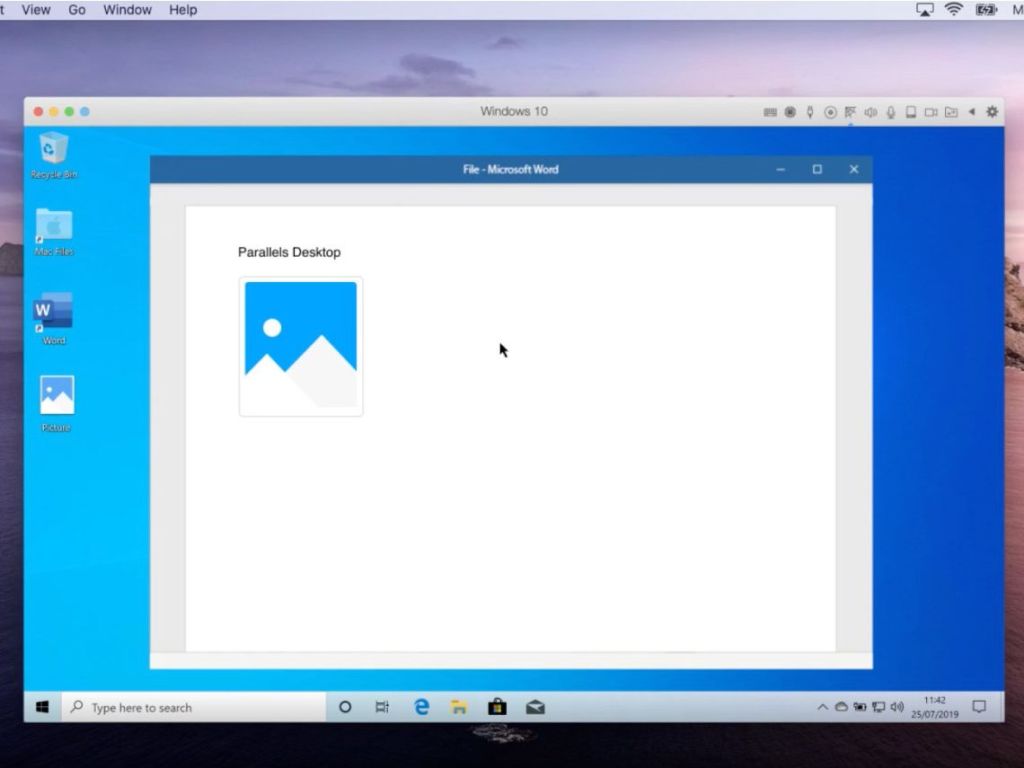1024x768 pixels.
Task: Open the View menu in the Mac menu bar
Action: click(36, 10)
